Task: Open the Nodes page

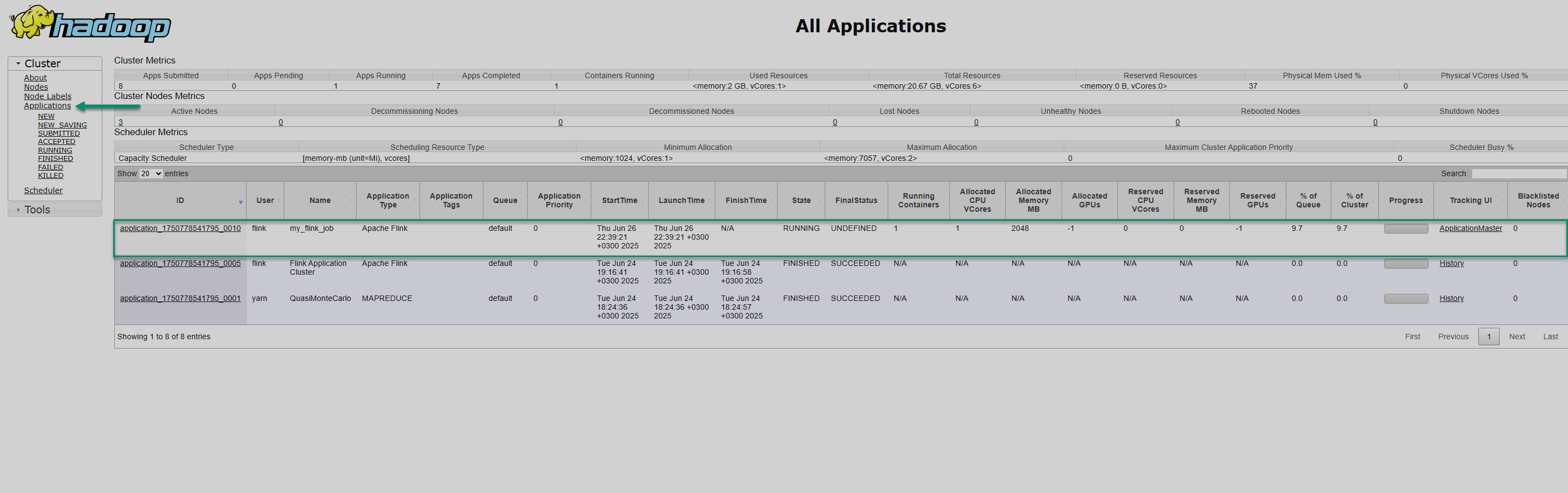Action: [x=36, y=86]
